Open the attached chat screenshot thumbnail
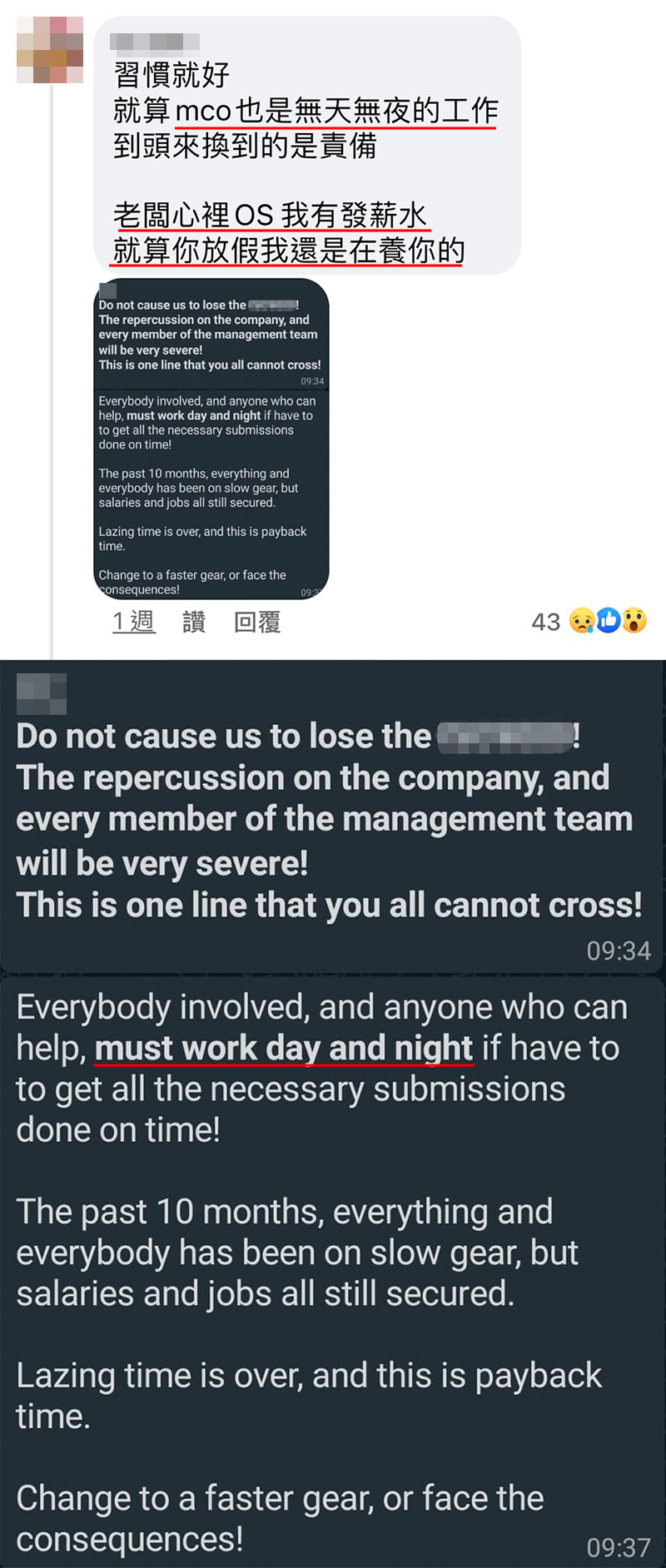This screenshot has height=1568, width=666. pos(211,439)
